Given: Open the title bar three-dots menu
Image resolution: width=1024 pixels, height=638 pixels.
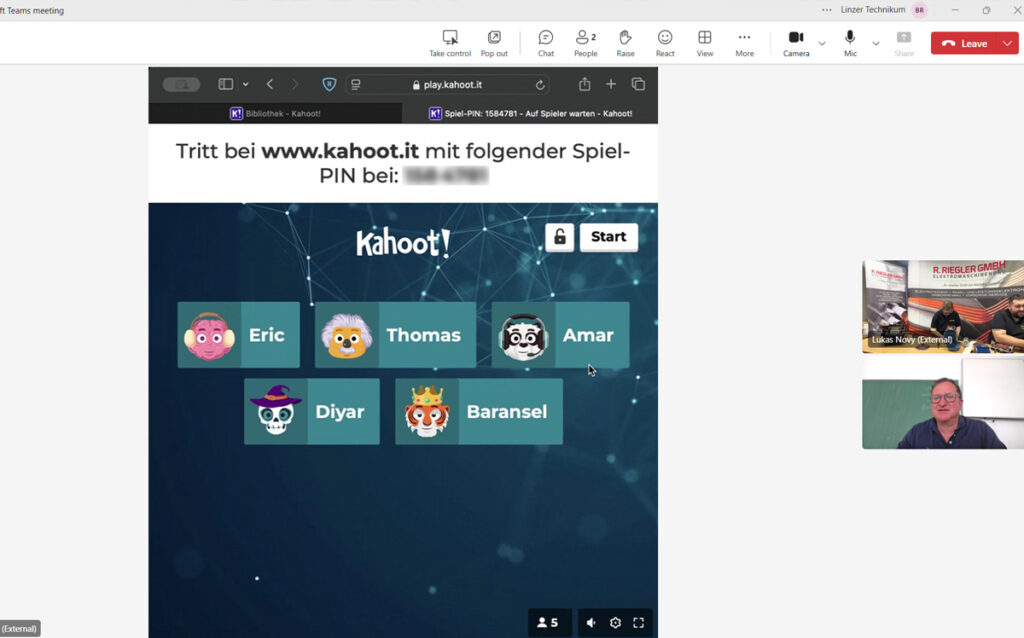Looking at the screenshot, I should point(827,10).
